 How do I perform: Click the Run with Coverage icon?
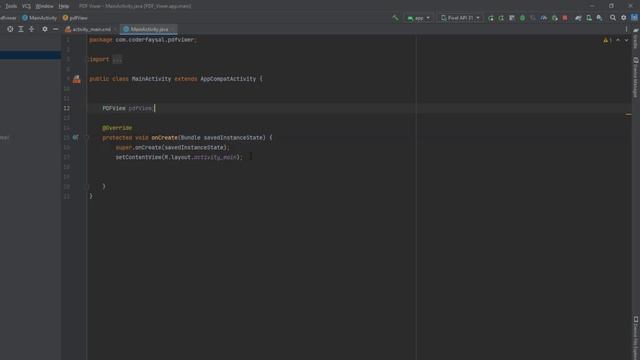(x=533, y=18)
